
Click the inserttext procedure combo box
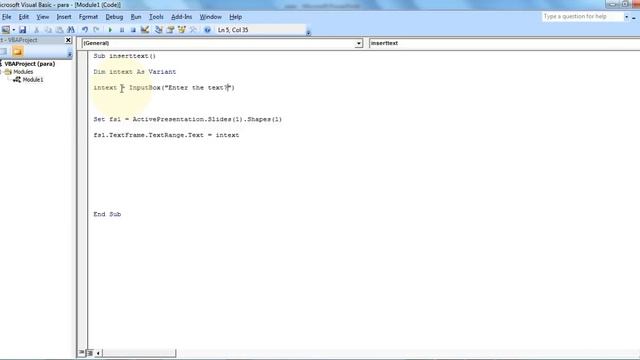(504, 43)
